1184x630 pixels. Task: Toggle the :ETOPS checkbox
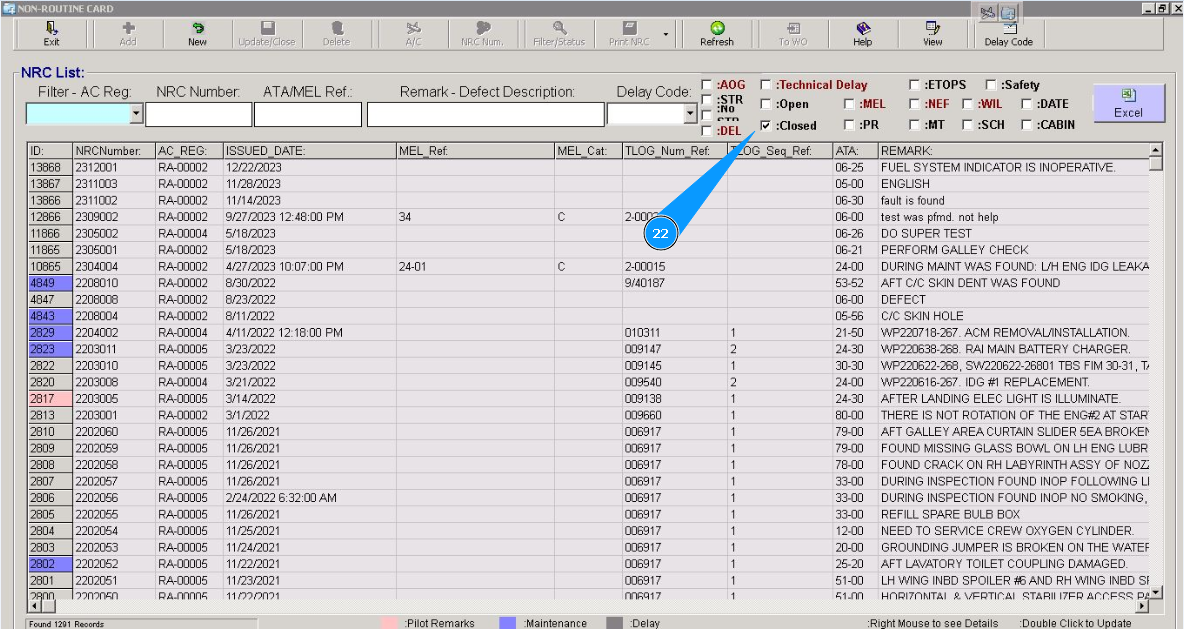[x=914, y=85]
